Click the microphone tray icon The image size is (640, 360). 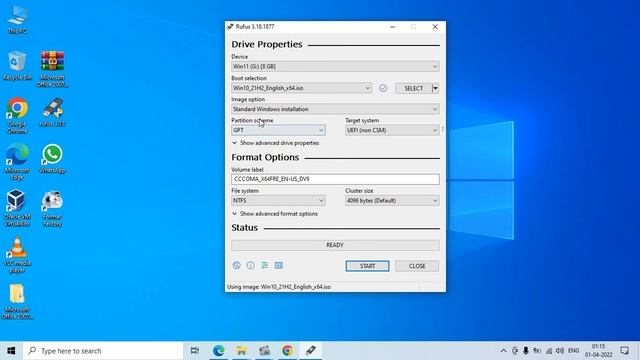526,351
